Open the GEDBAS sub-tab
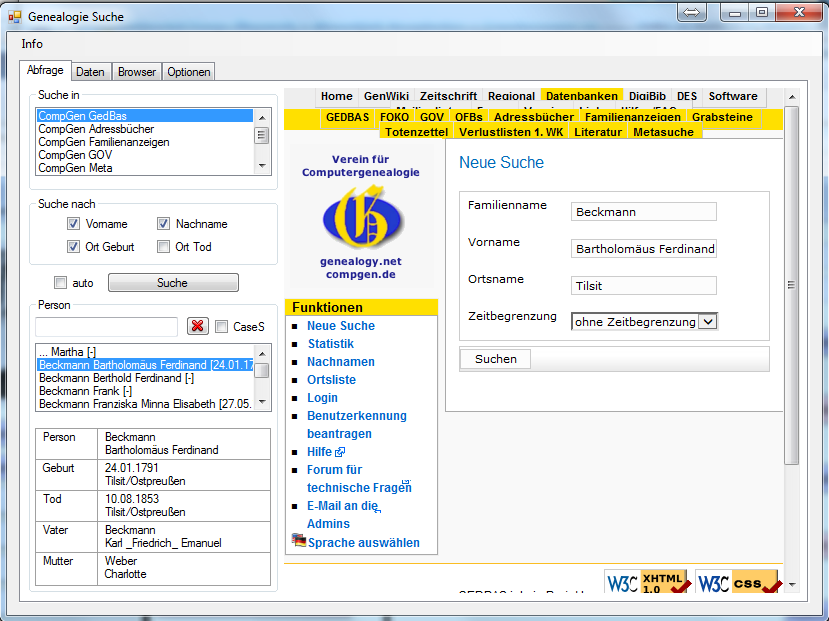The image size is (829, 621). pos(347,117)
